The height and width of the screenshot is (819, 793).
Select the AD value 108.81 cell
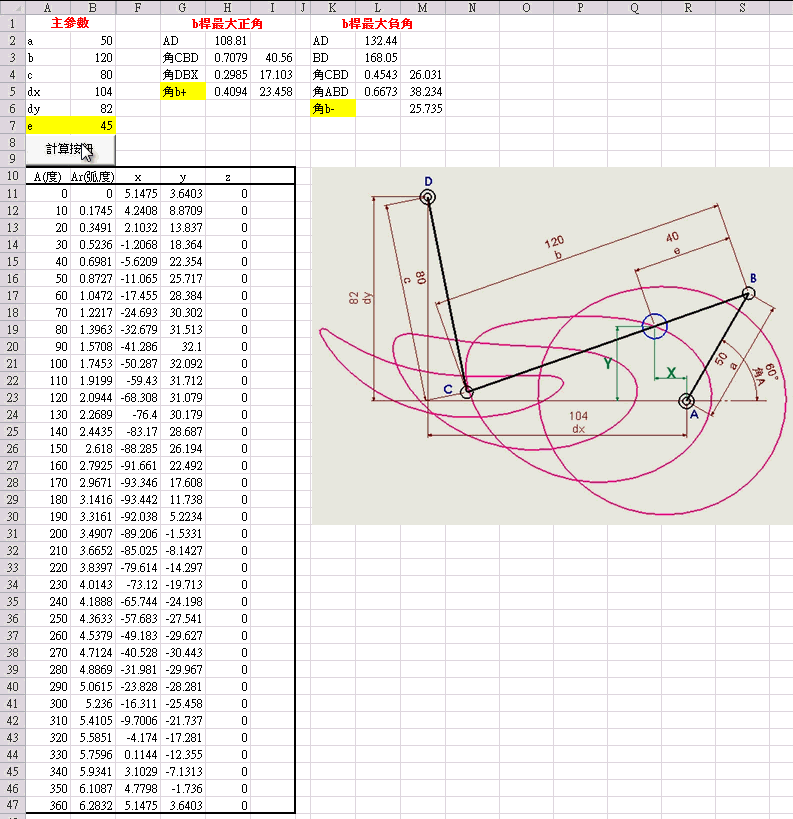(x=228, y=41)
